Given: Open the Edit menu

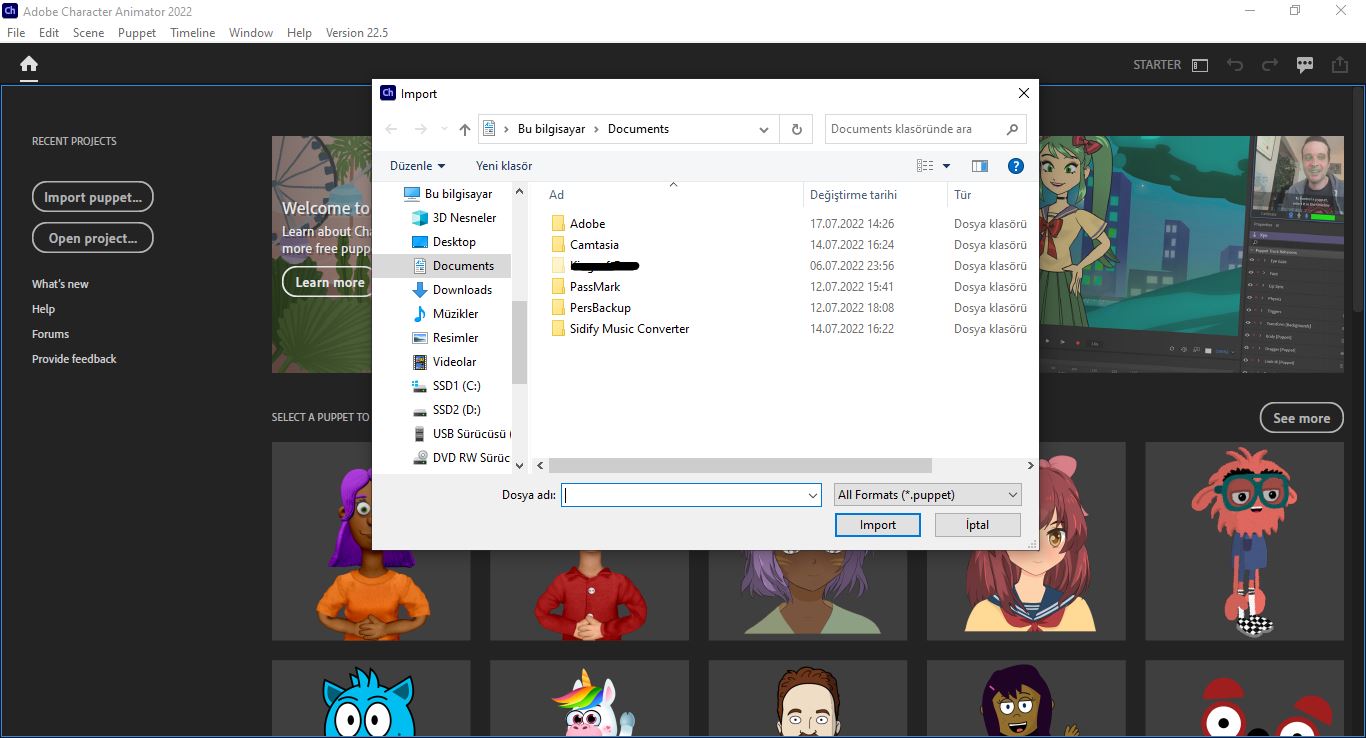Looking at the screenshot, I should (49, 33).
